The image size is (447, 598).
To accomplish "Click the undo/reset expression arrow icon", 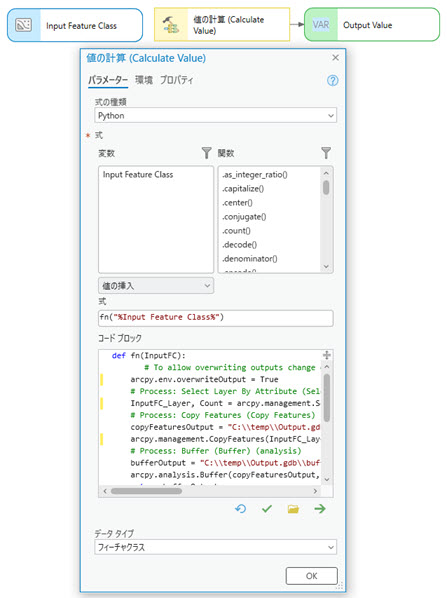I will click(x=240, y=509).
